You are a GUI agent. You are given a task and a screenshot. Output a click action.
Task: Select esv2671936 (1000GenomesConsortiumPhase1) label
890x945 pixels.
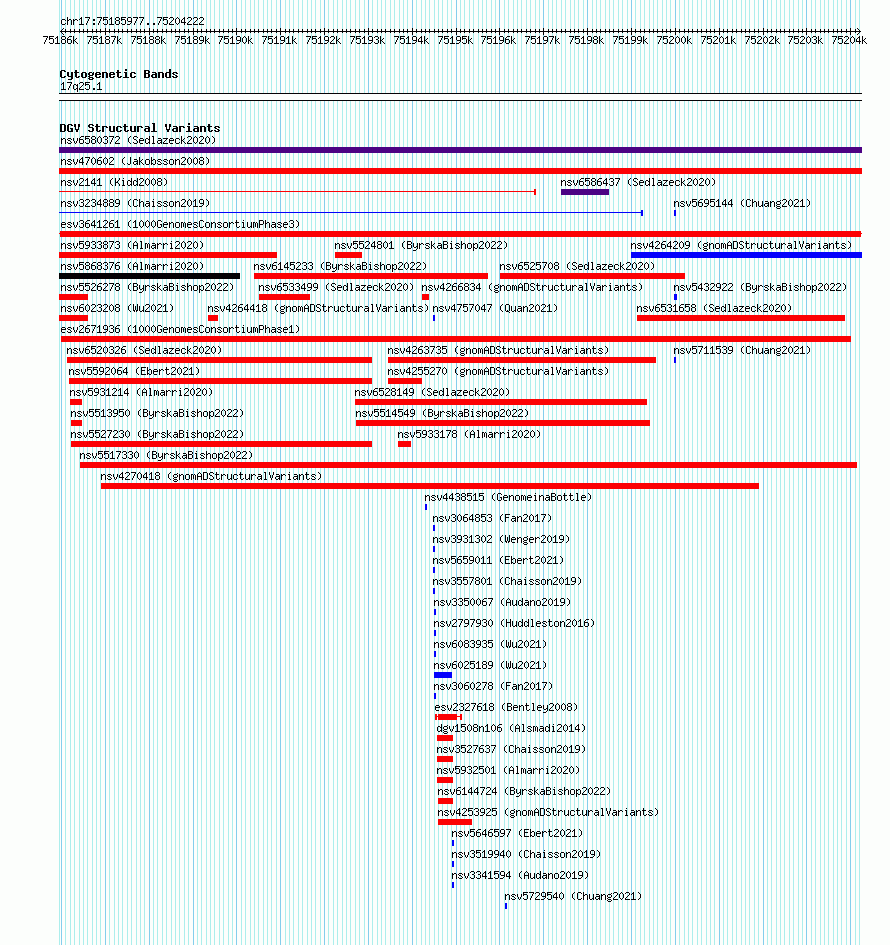click(x=180, y=330)
